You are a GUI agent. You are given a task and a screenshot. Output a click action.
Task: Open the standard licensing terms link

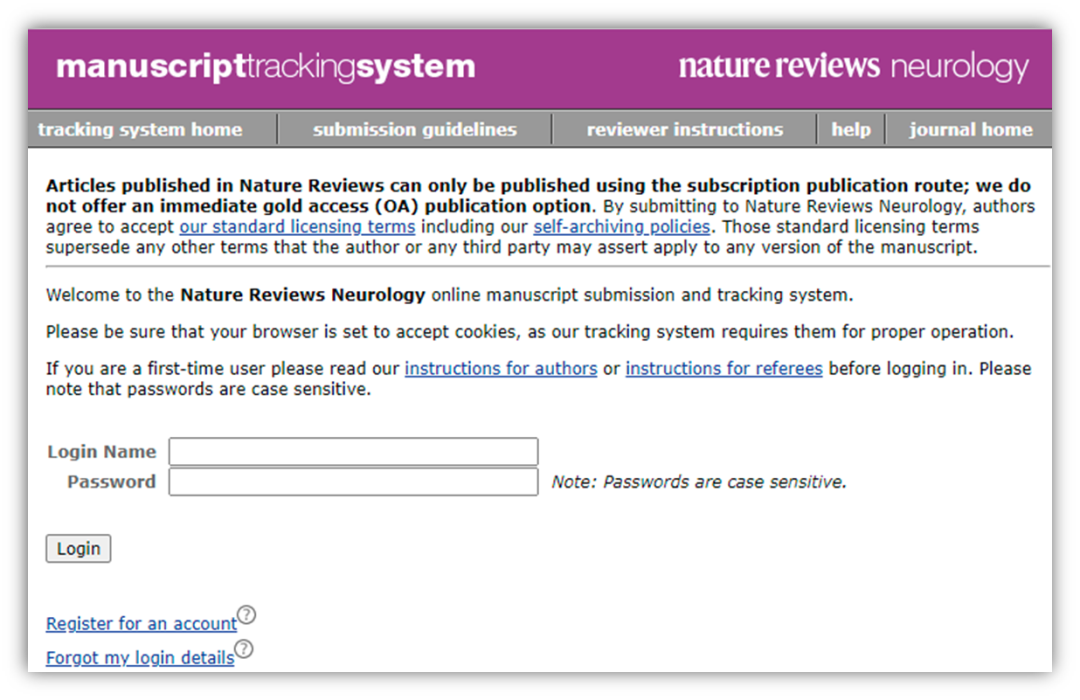(x=297, y=227)
